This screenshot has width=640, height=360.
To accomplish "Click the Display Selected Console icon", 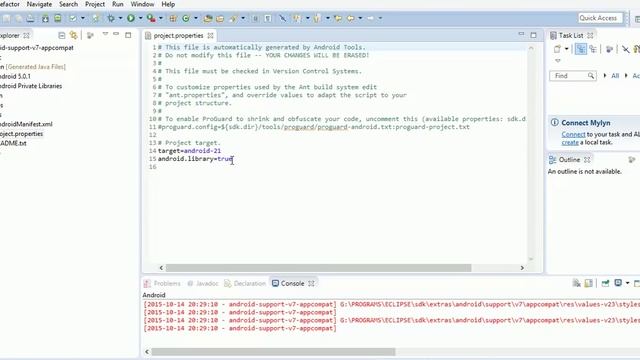I will [x=618, y=283].
